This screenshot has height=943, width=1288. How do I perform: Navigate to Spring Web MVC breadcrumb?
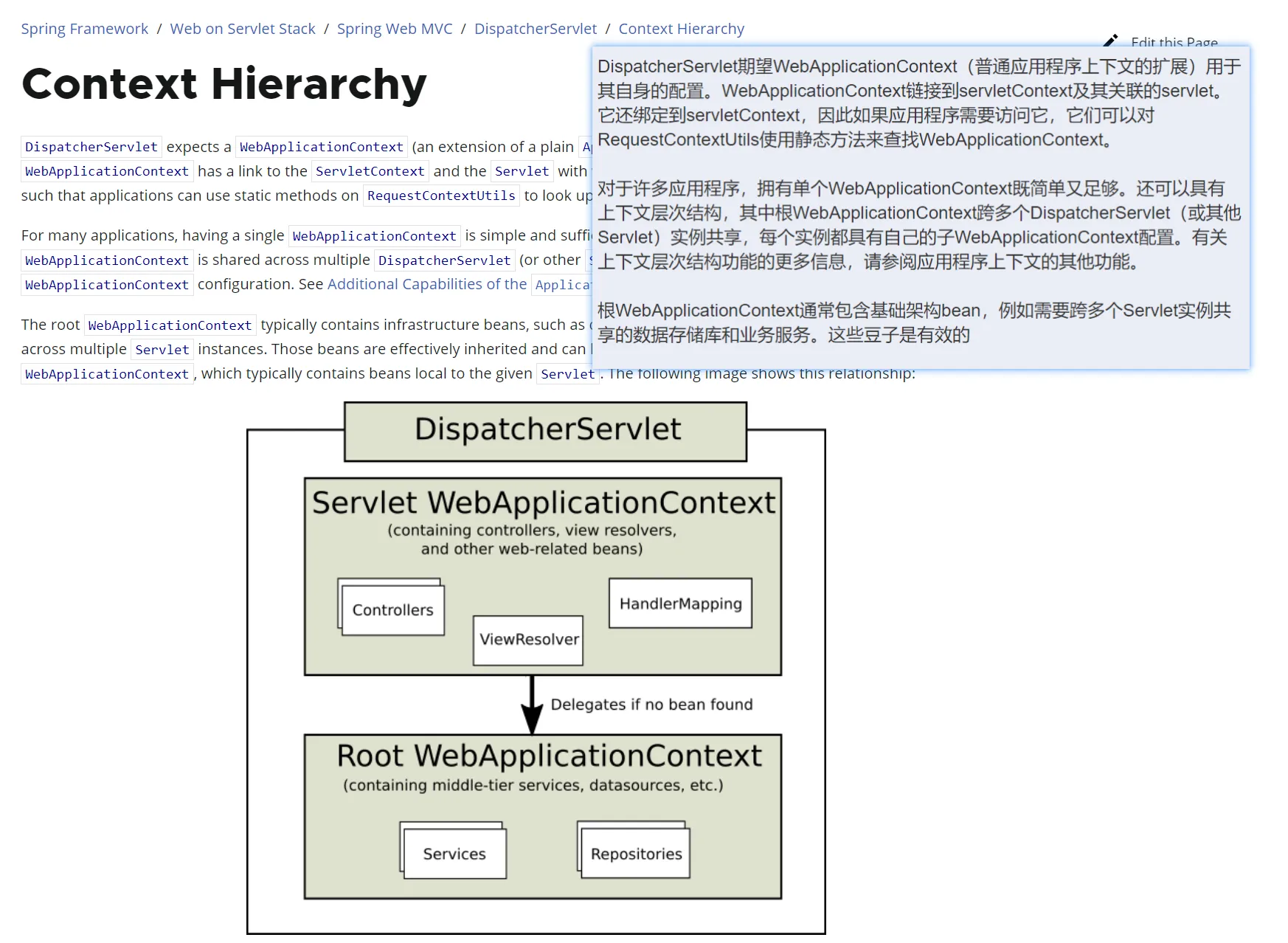click(395, 29)
